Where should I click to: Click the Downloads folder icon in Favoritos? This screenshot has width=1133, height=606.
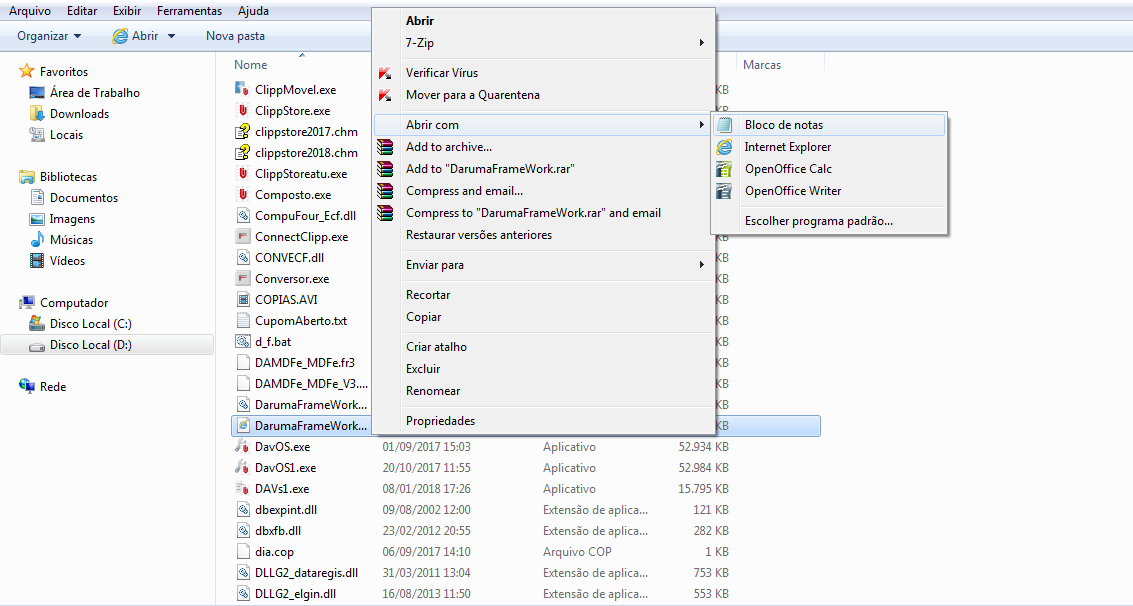37,114
